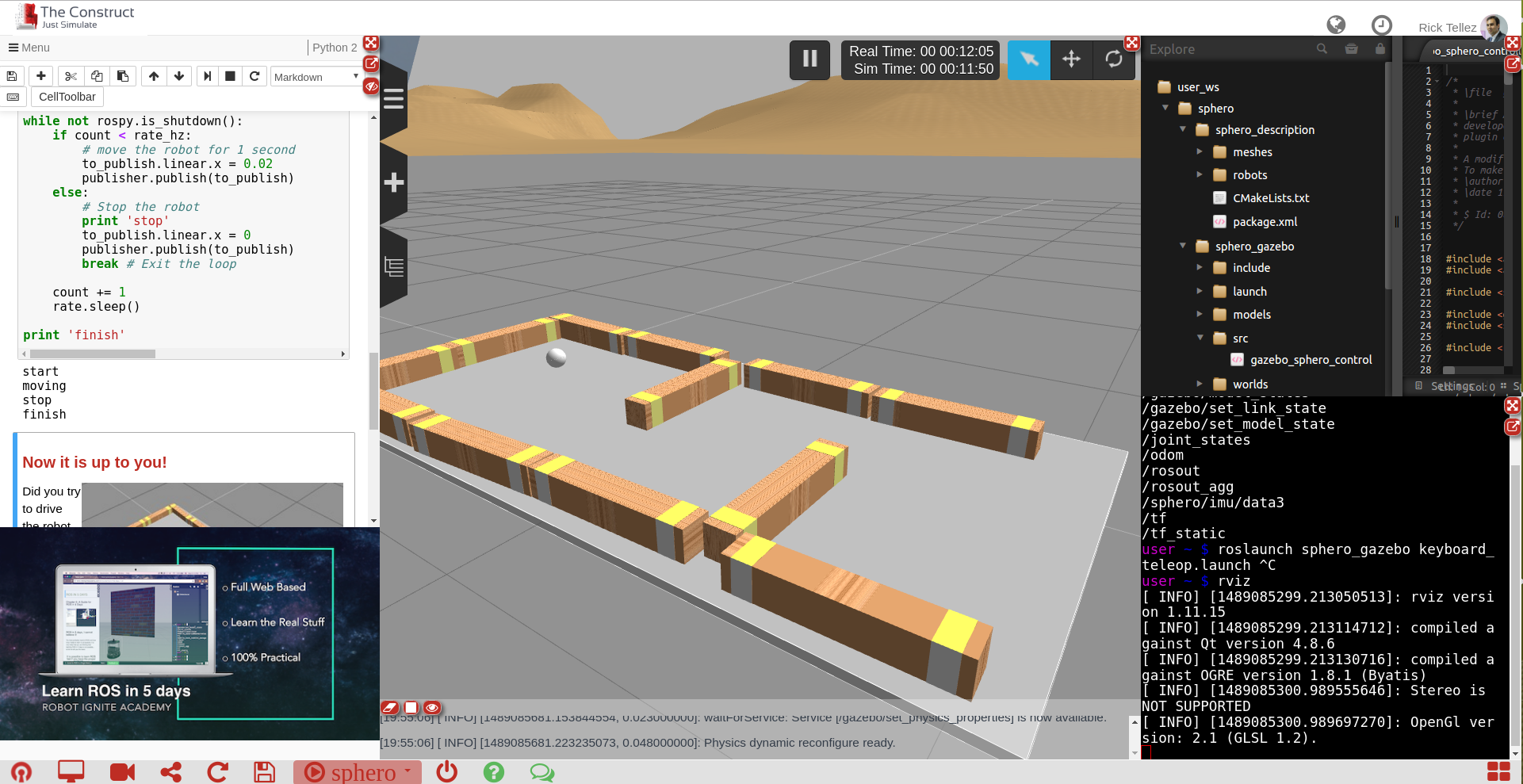Open package.xml file
This screenshot has width=1523, height=784.
click(1265, 222)
